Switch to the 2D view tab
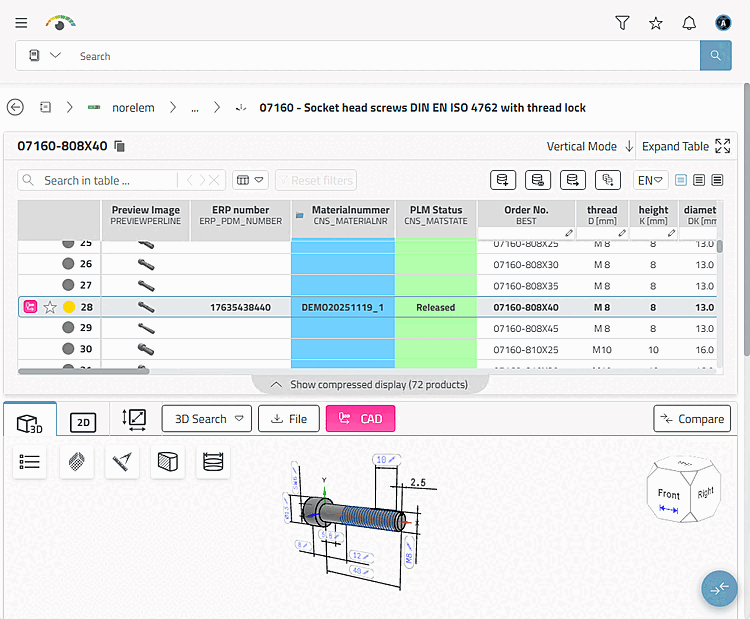The width and height of the screenshot is (750, 619). tap(83, 422)
